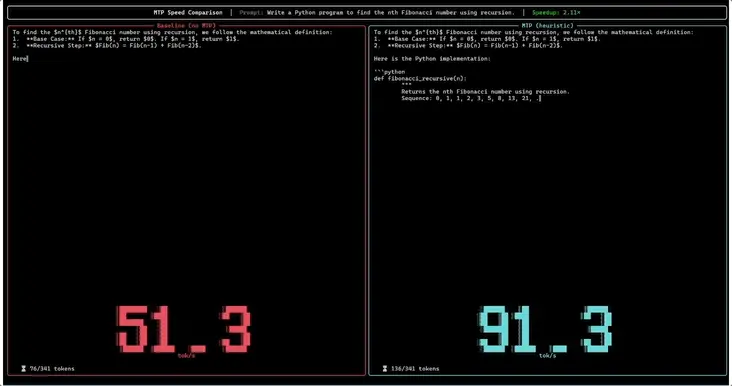Screen dimensions: 732x386
Task: Click the cyan tok/s label in MTP panel
Action: (x=548, y=356)
